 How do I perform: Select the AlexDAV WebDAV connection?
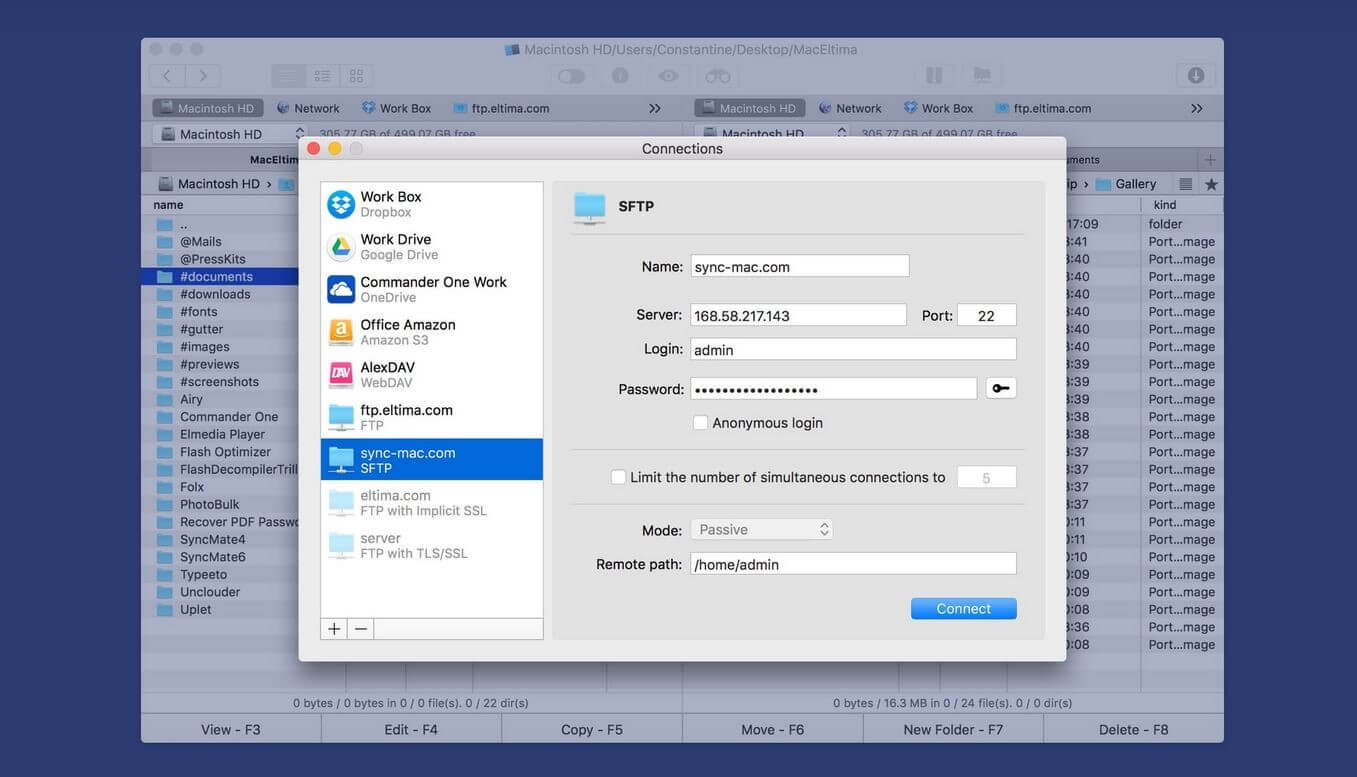[x=431, y=375]
